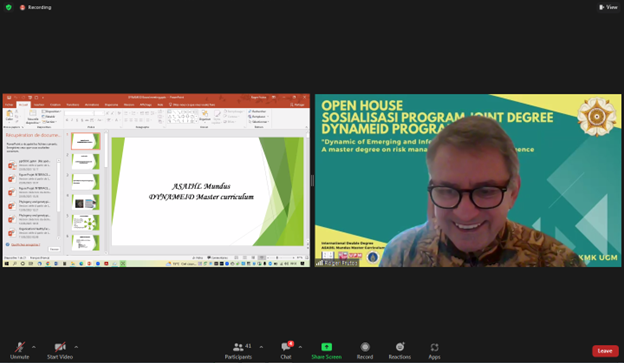Click the Windows Start button in shared taskbar
Viewport: 624px width, 363px height.
(6, 263)
